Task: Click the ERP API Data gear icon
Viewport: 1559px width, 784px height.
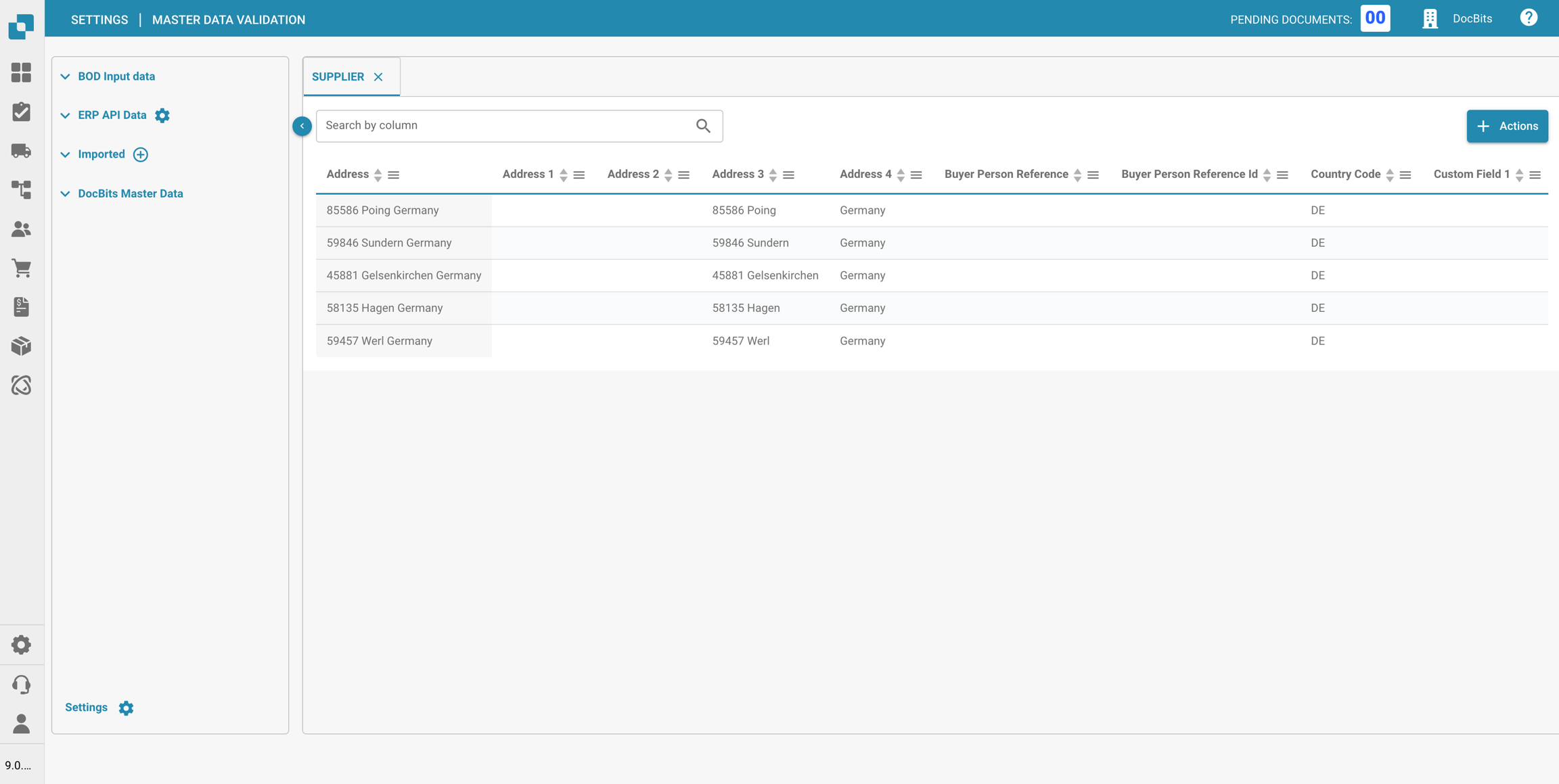Action: [x=162, y=116]
